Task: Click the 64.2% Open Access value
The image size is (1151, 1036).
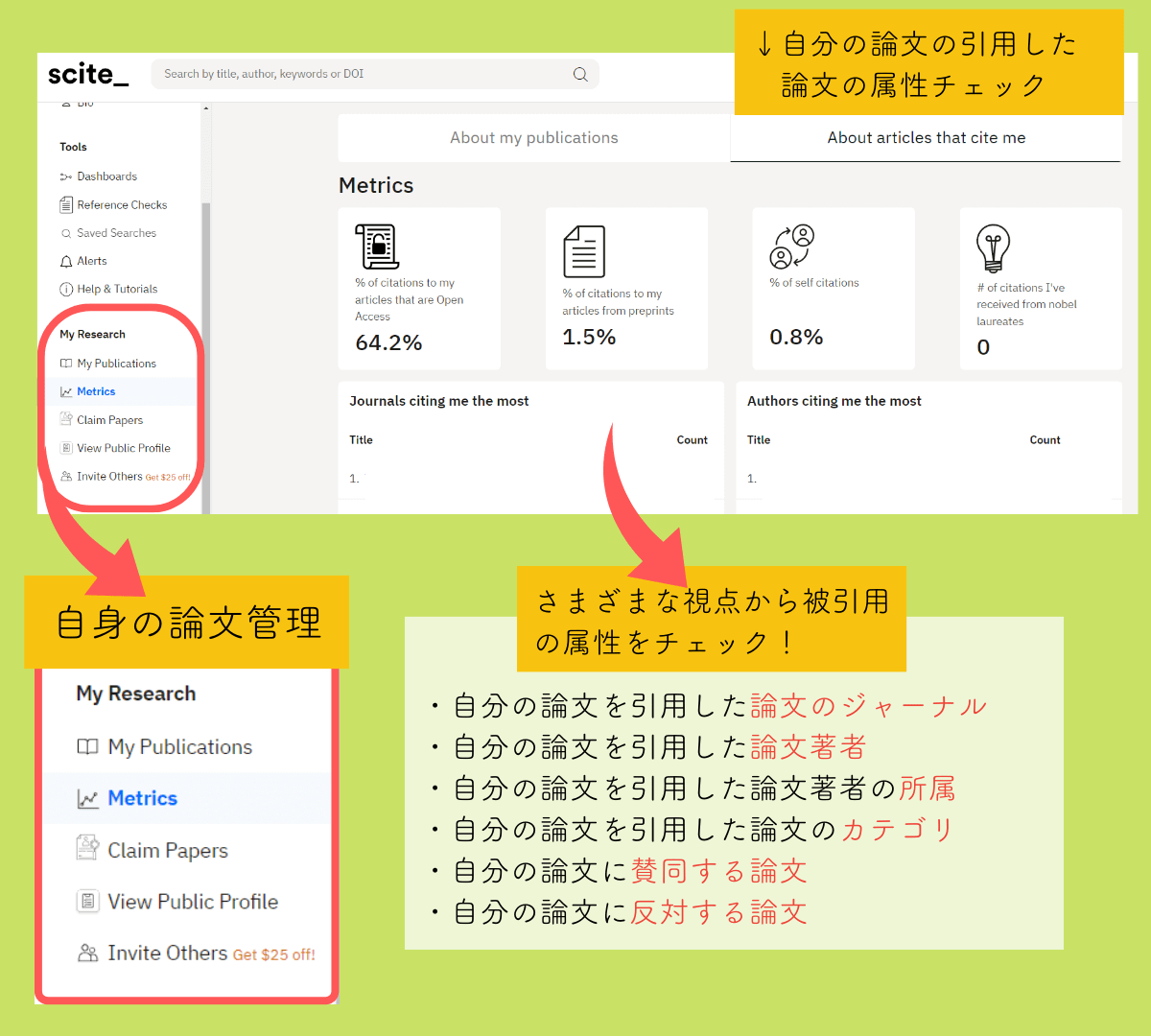Action: [x=388, y=343]
